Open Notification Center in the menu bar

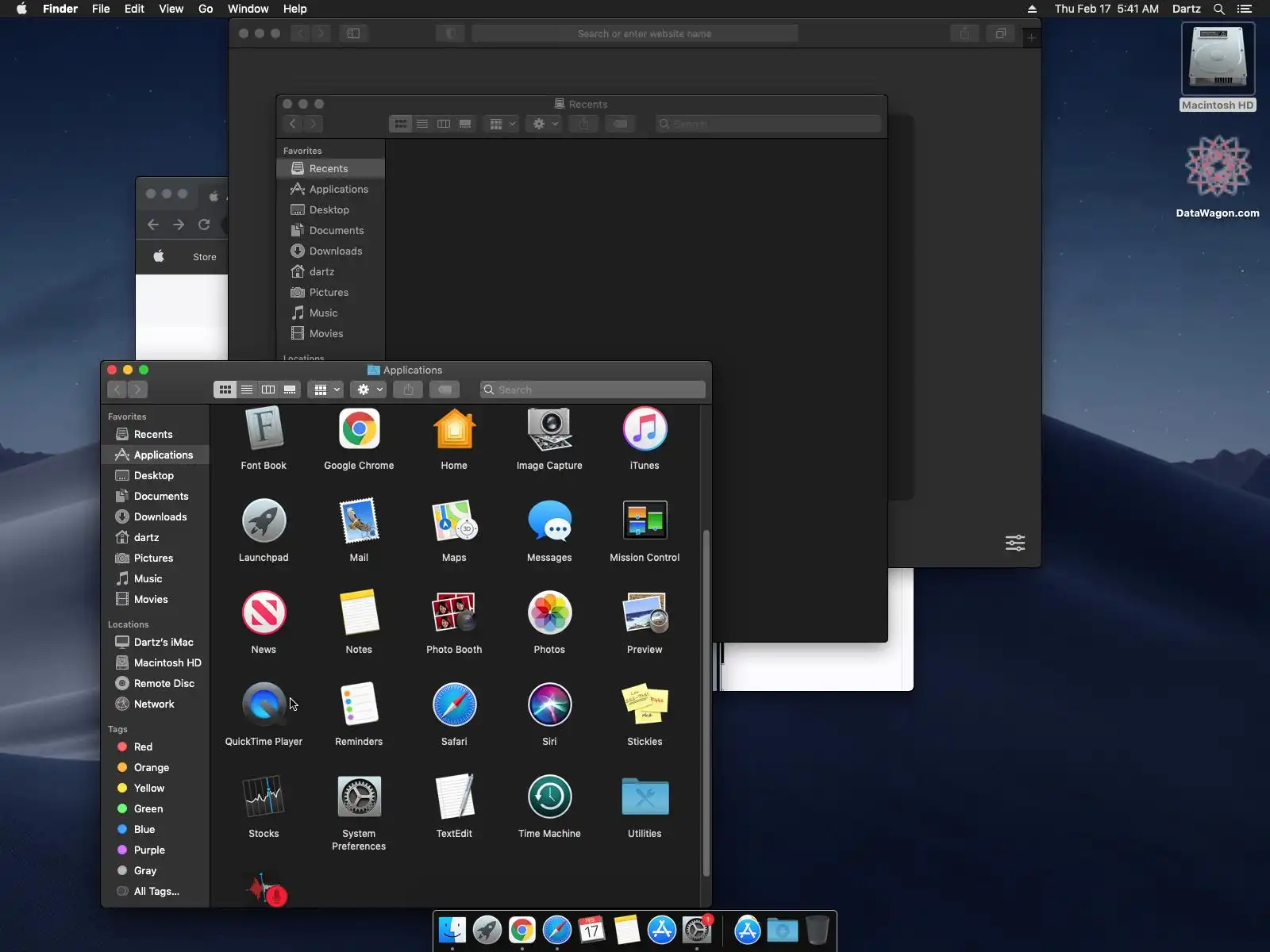click(1245, 9)
